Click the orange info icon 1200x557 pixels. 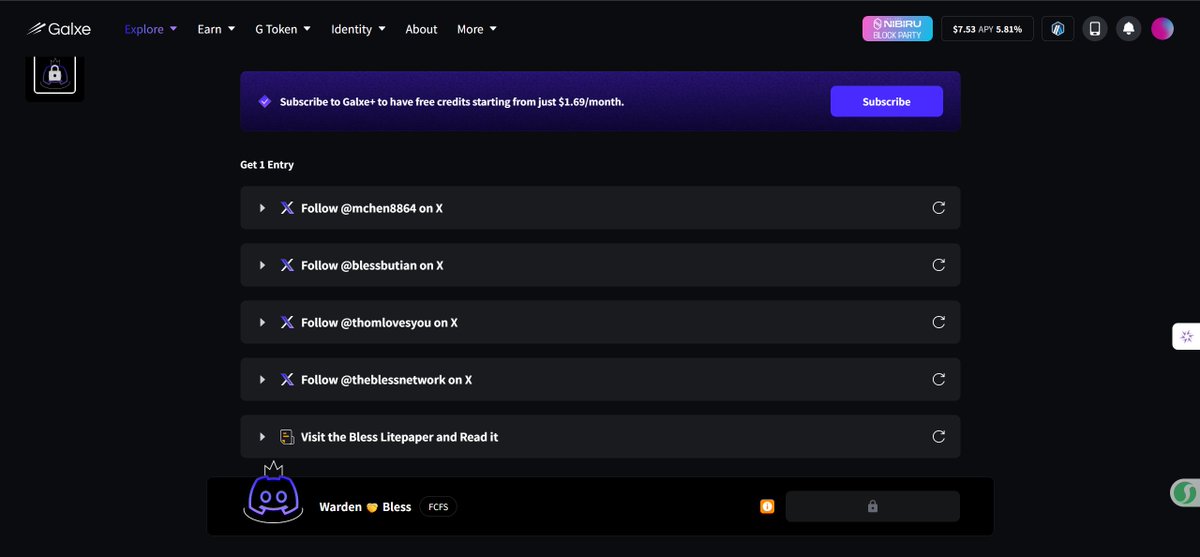tap(767, 507)
